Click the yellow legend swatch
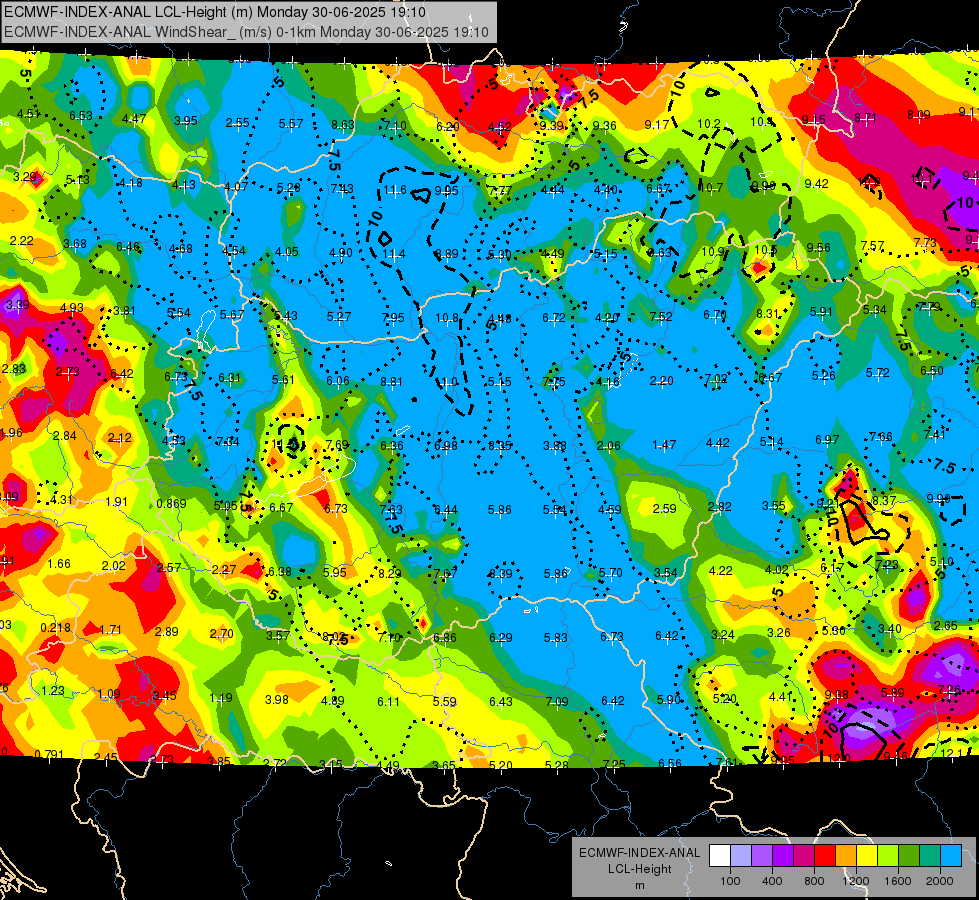Viewport: 979px width, 900px height. click(x=867, y=856)
